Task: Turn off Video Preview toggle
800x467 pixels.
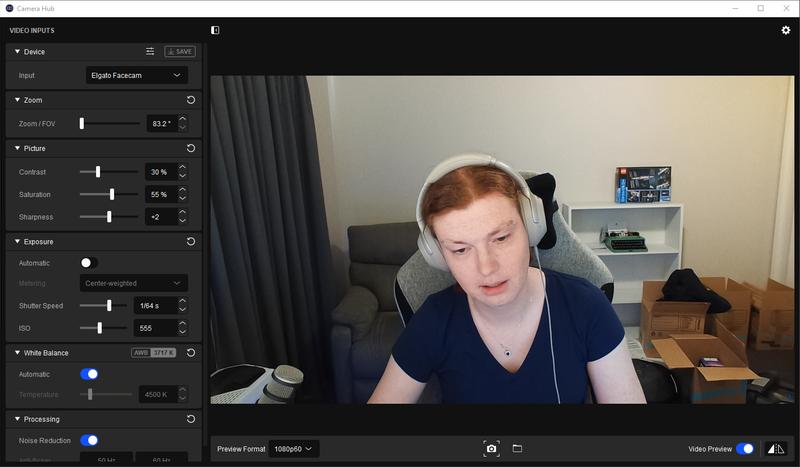Action: click(745, 449)
